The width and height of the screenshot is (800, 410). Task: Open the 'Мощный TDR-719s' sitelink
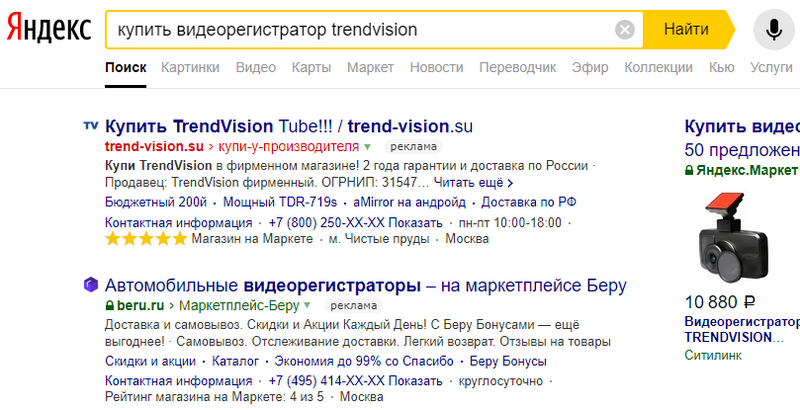click(280, 202)
